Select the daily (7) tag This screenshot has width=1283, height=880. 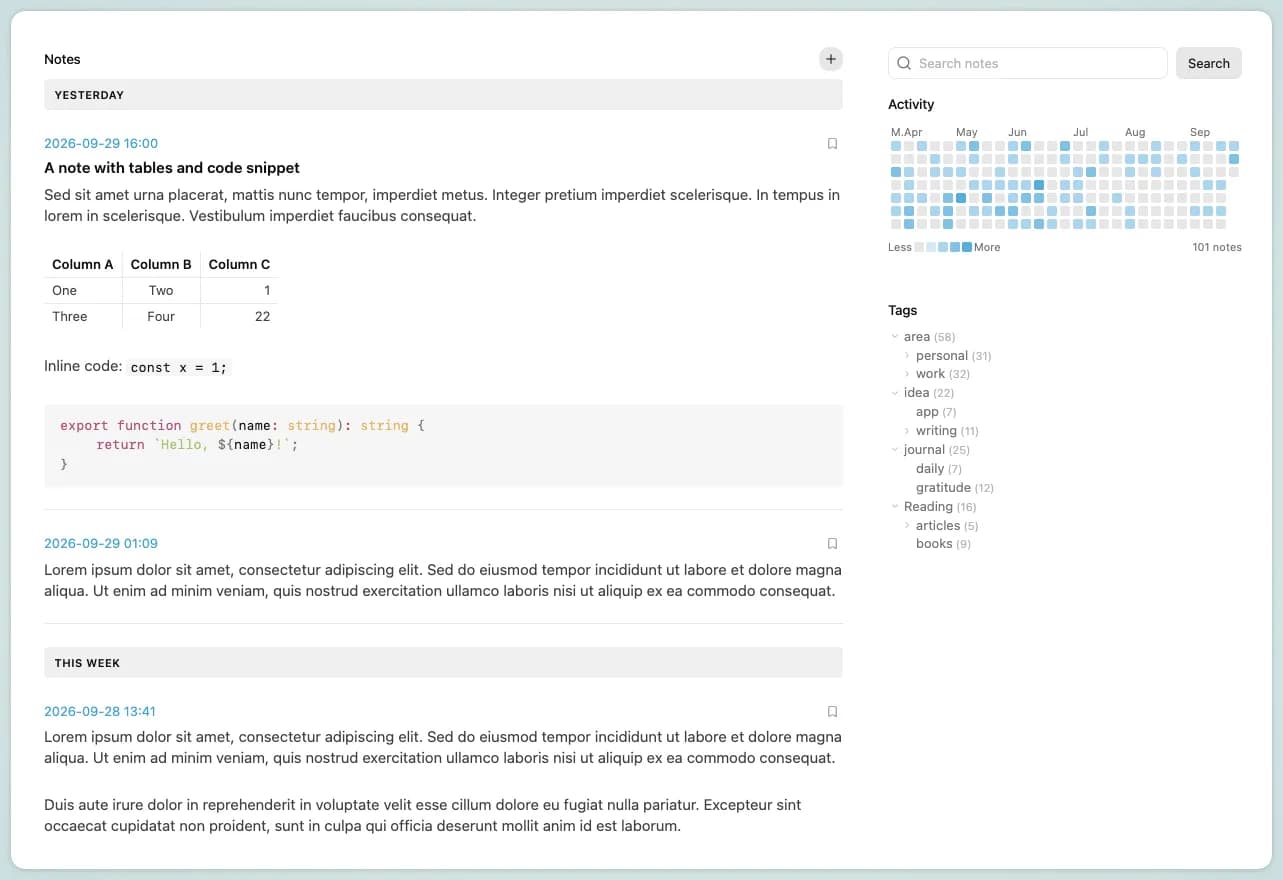[939, 469]
